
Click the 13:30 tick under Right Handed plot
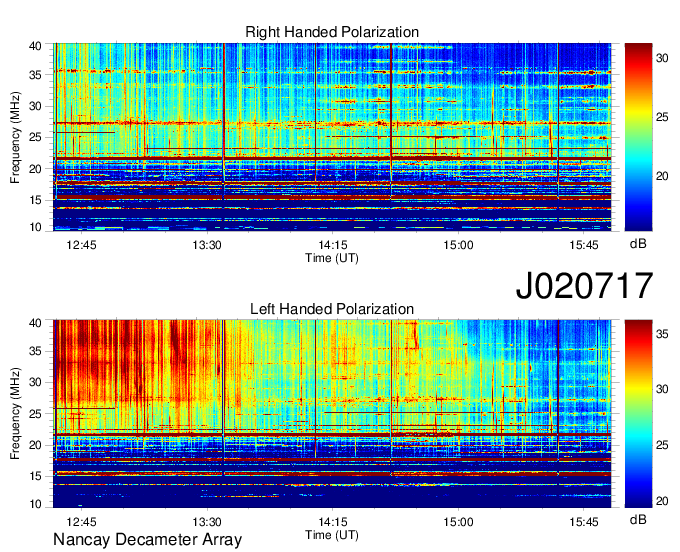tap(207, 245)
